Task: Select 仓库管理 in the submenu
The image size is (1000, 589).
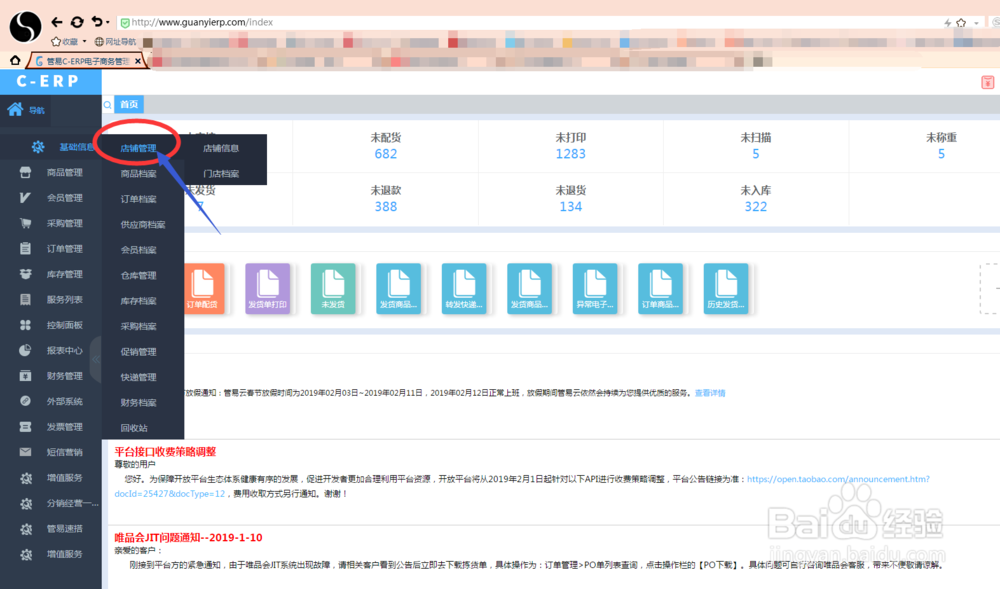Action: 138,275
